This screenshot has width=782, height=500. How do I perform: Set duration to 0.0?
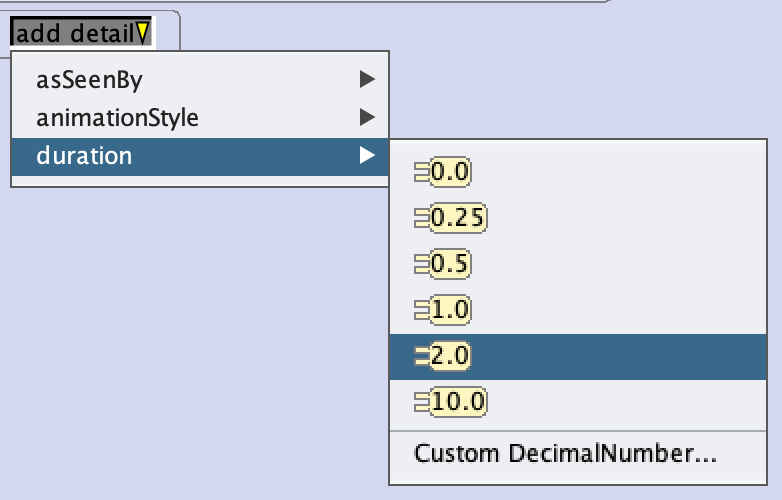[x=450, y=172]
